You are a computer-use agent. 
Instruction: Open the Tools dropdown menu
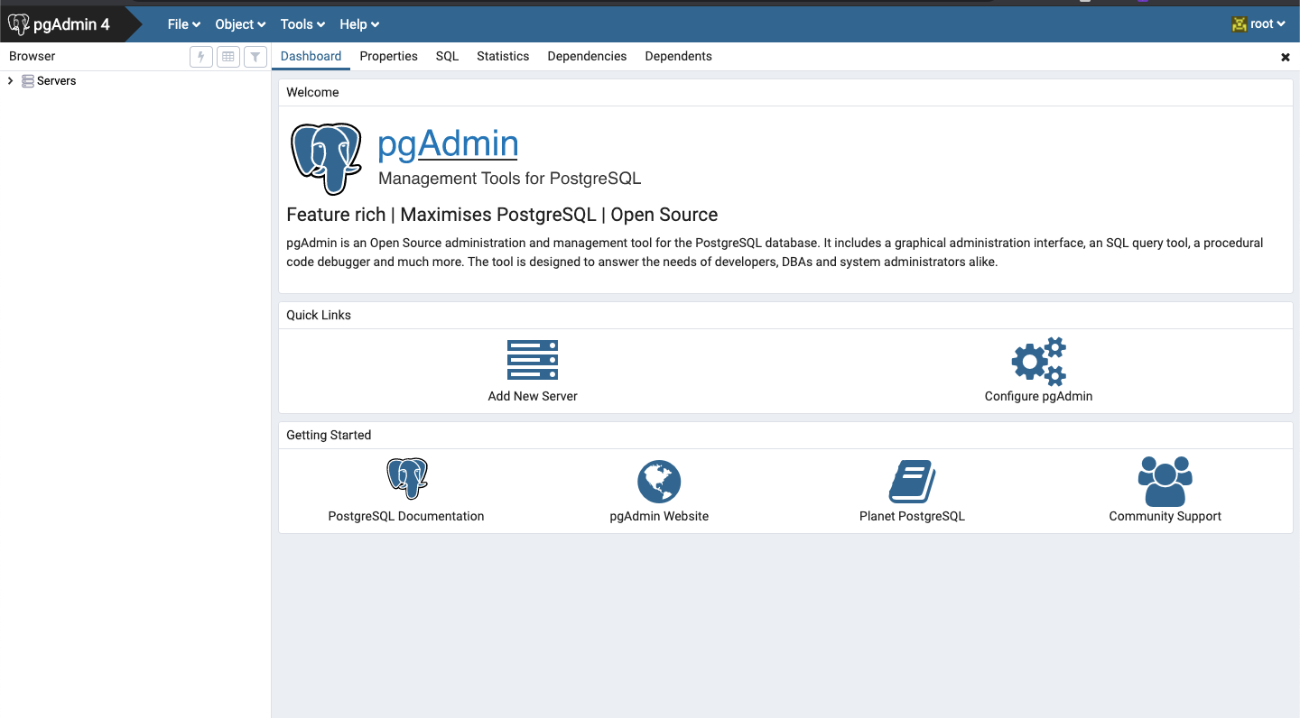point(302,24)
